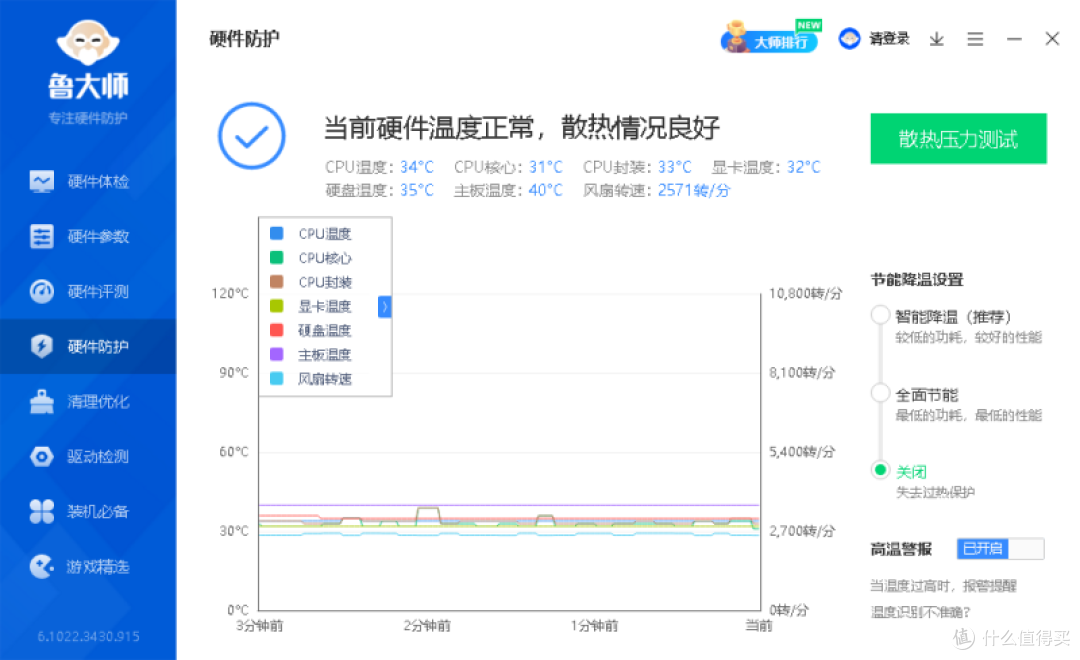Select 全面节能 radio option
The height and width of the screenshot is (660, 1080).
point(880,393)
